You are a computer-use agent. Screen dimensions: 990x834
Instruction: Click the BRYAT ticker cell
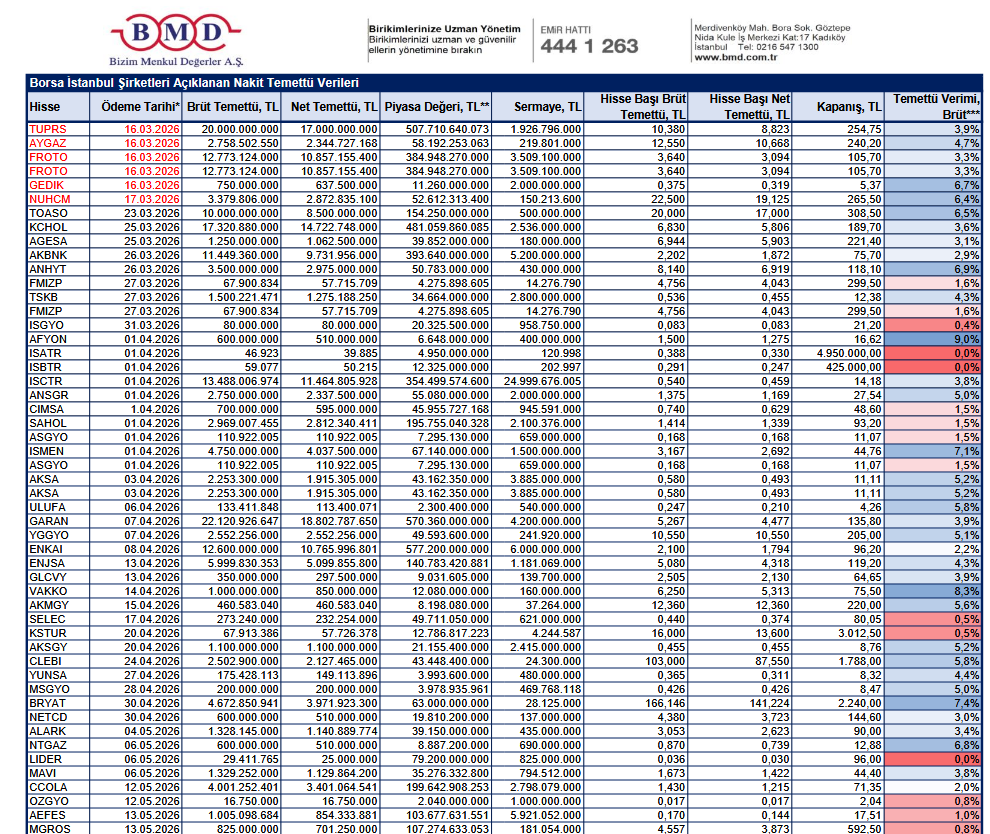[x=48, y=703]
